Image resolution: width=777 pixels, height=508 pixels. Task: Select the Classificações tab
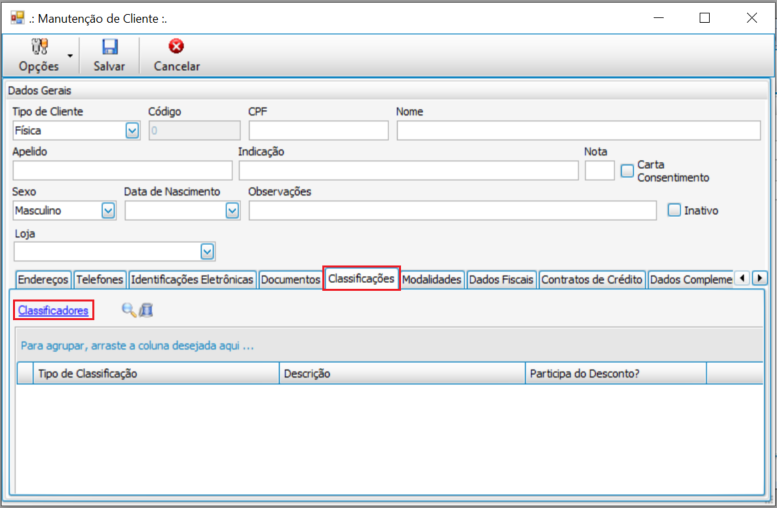(361, 279)
